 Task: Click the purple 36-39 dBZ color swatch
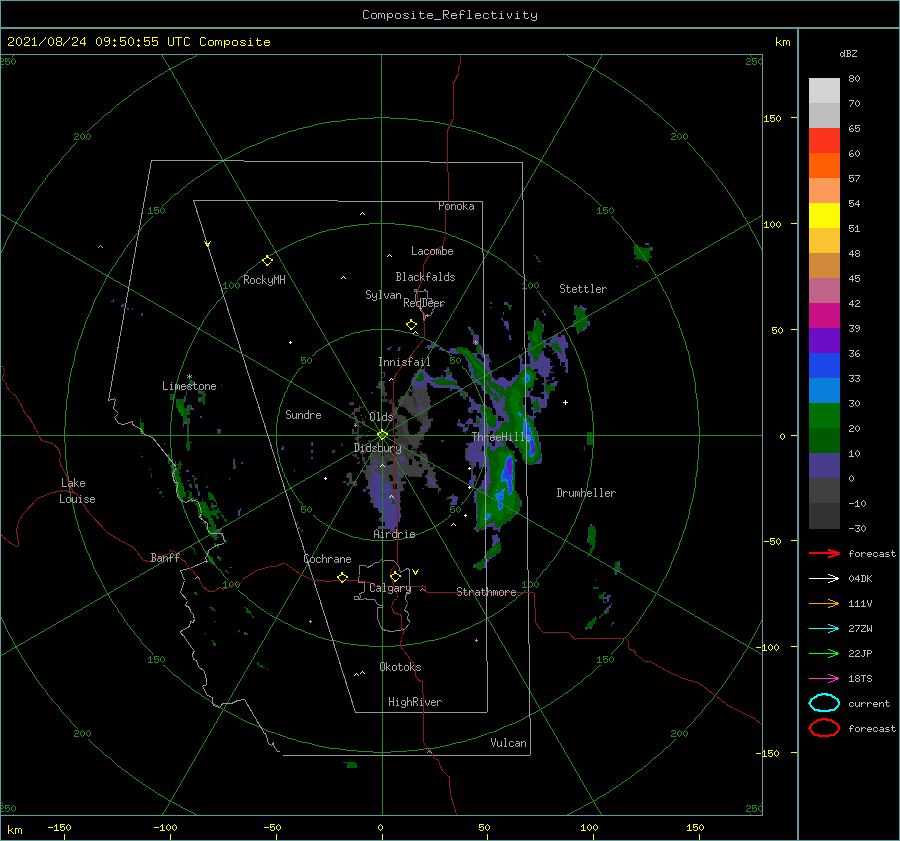824,341
